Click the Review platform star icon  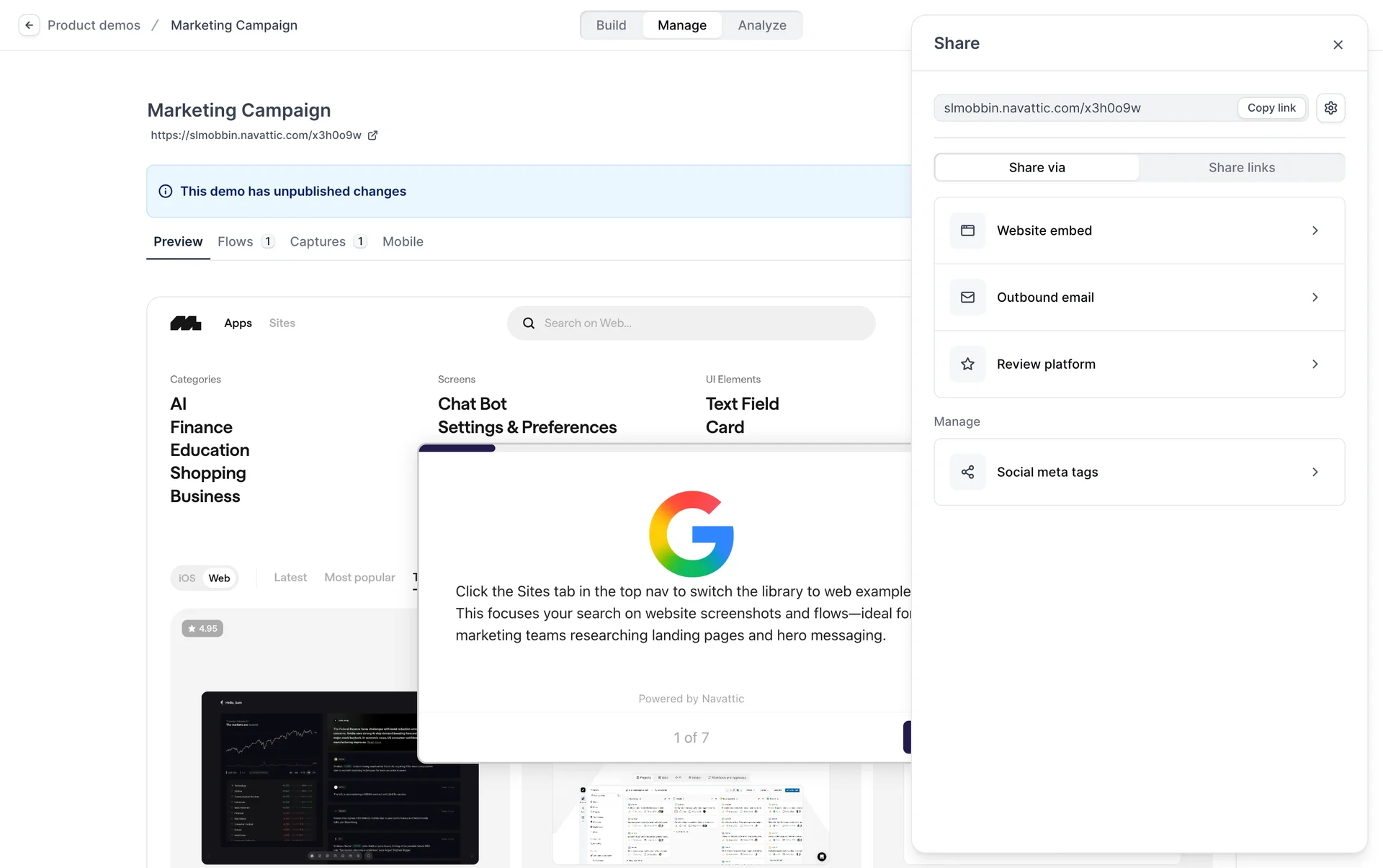[x=967, y=364]
